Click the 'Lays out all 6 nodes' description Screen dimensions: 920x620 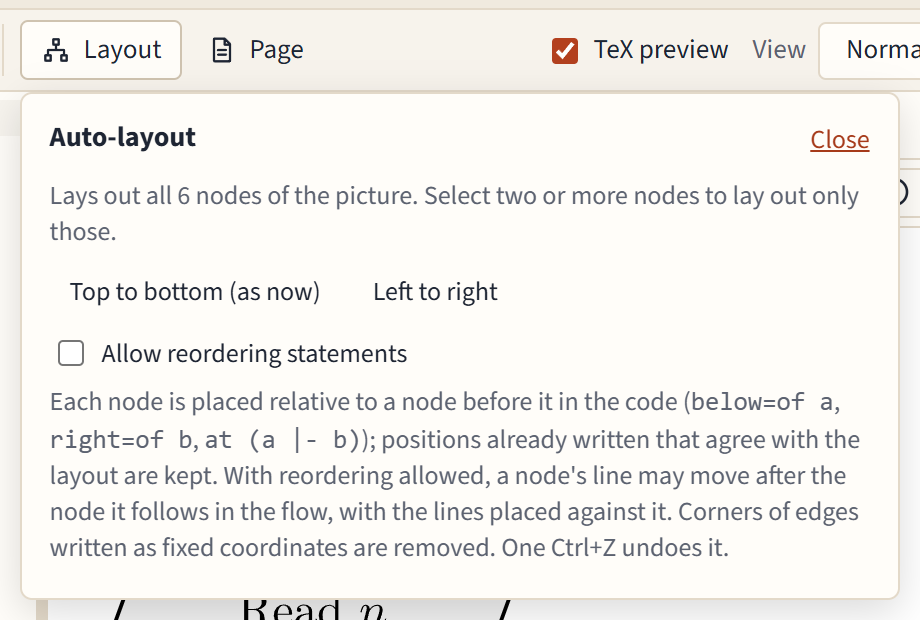click(x=454, y=214)
